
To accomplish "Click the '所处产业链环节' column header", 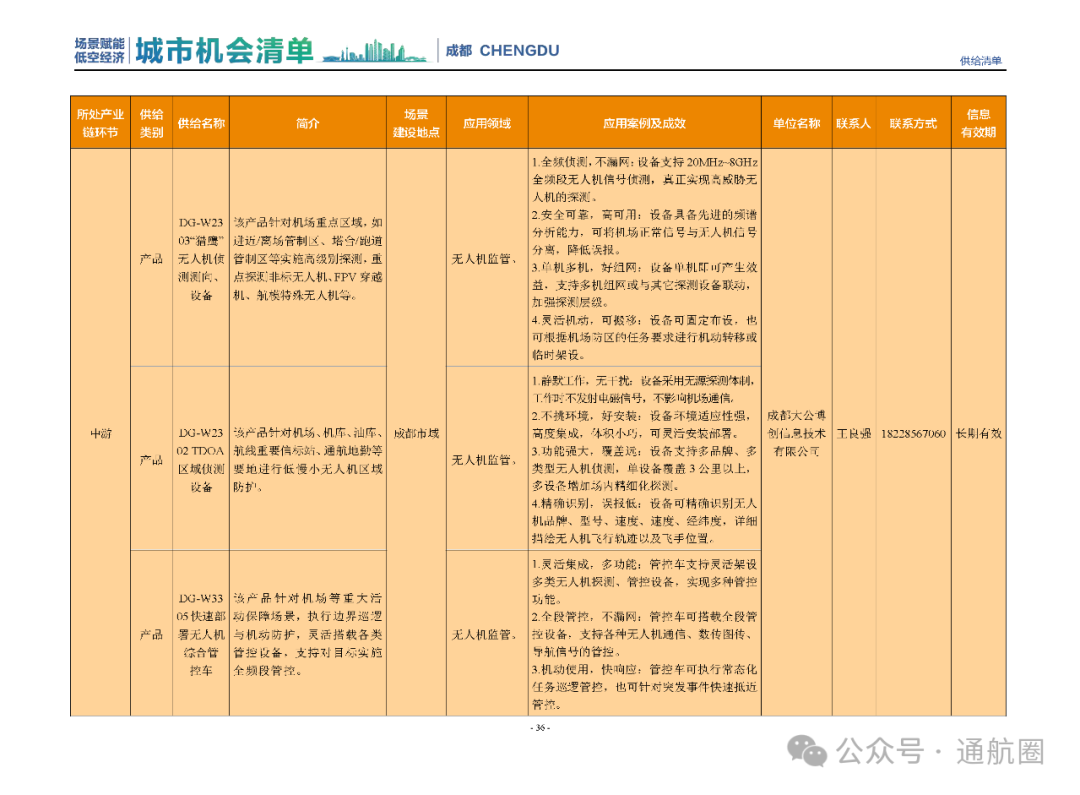I will (101, 123).
